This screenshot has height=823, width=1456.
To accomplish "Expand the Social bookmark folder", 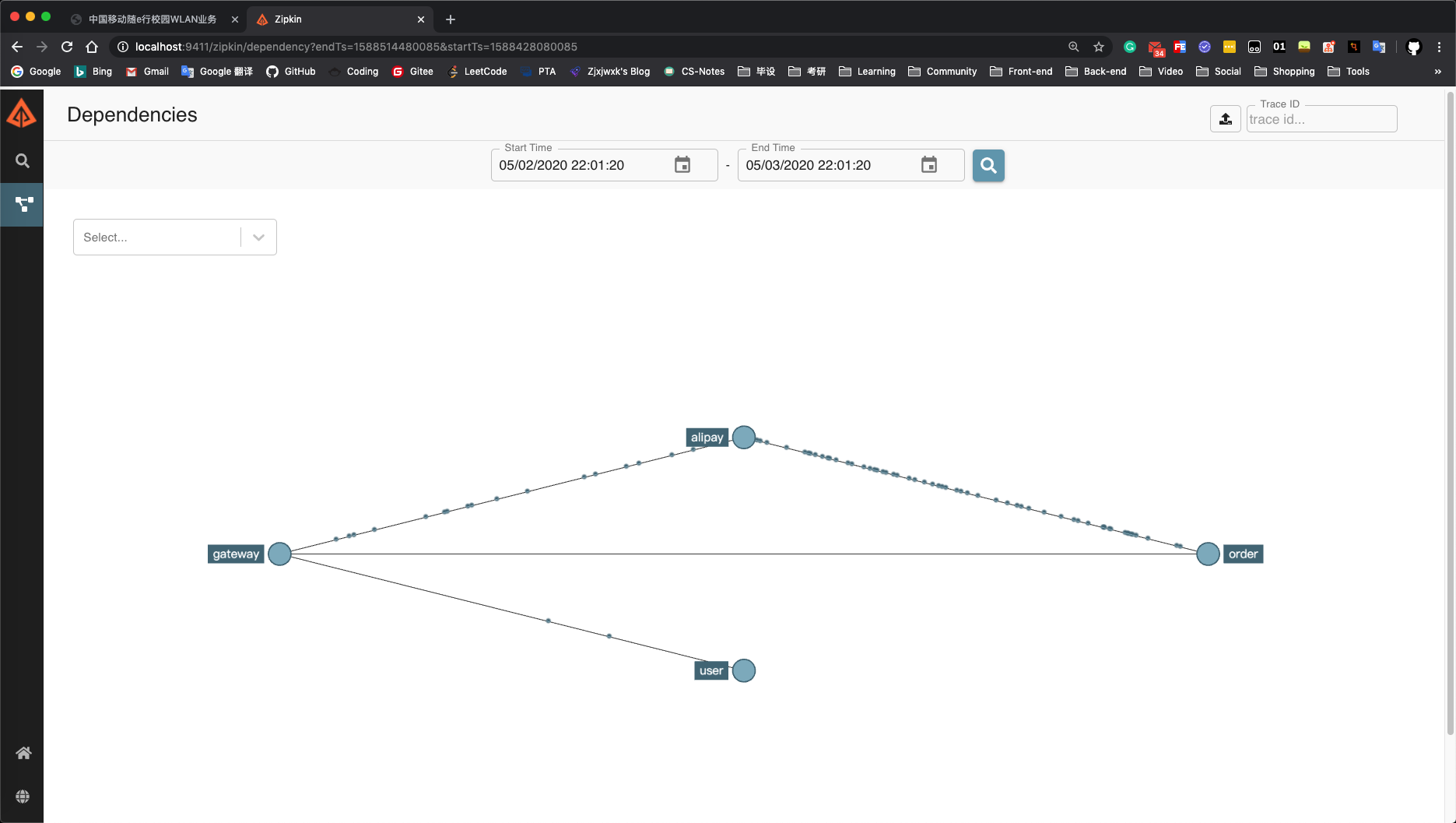I will point(1219,71).
